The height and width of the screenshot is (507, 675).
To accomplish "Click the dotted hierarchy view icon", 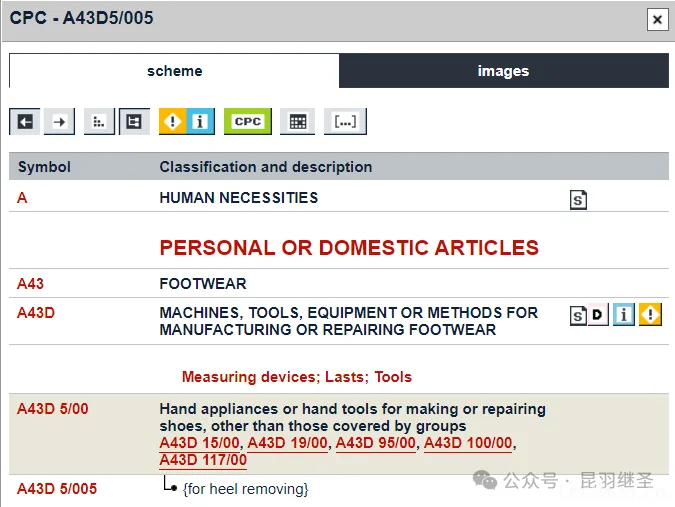I will 98,121.
